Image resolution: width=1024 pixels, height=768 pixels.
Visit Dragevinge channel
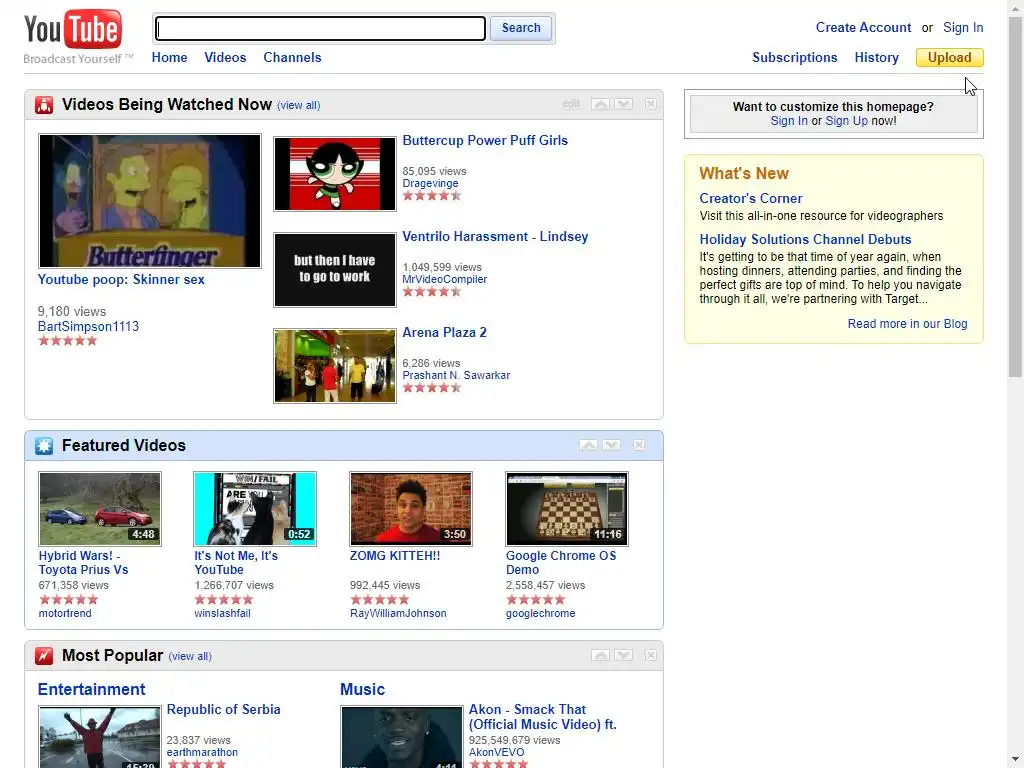pos(430,184)
